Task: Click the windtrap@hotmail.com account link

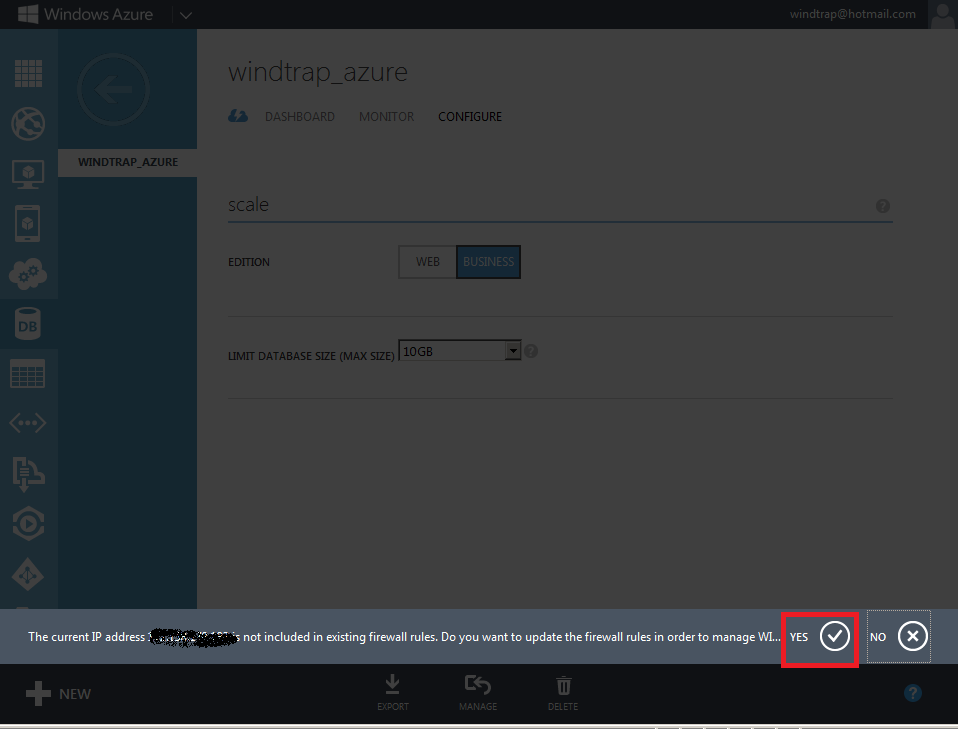Action: pos(852,14)
